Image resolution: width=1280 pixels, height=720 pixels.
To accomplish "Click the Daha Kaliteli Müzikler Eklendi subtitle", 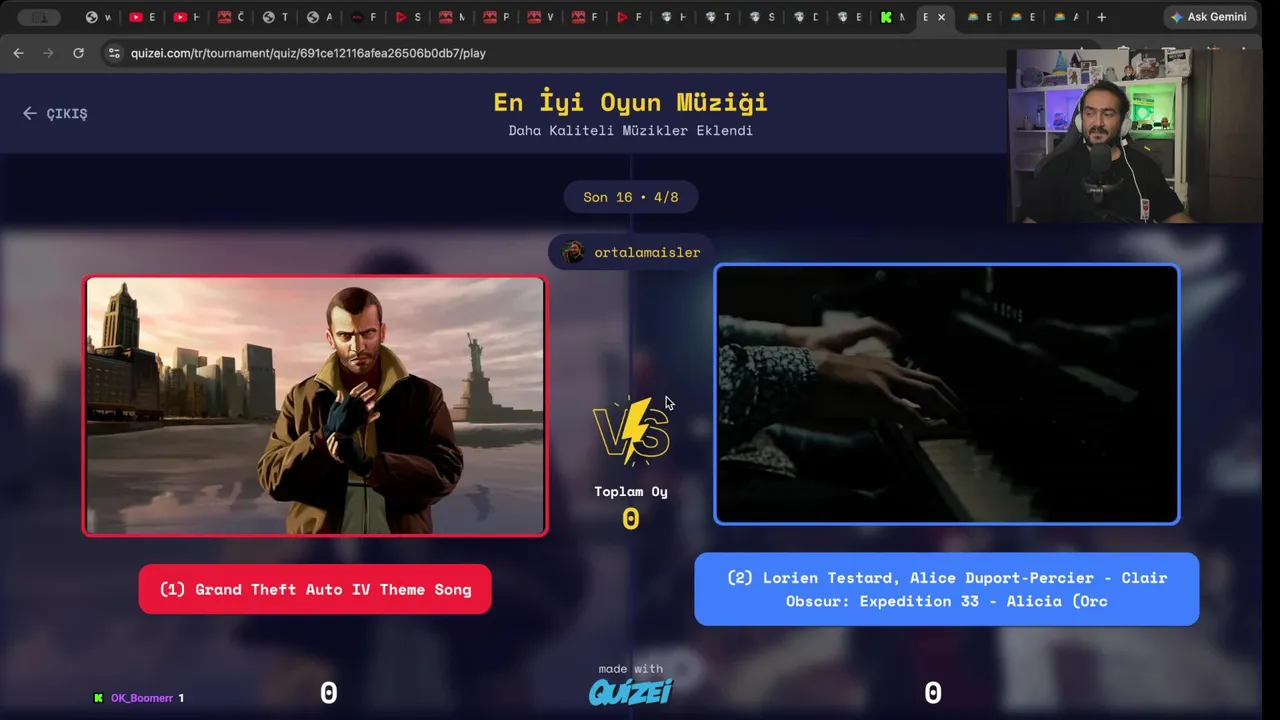I will click(x=631, y=130).
